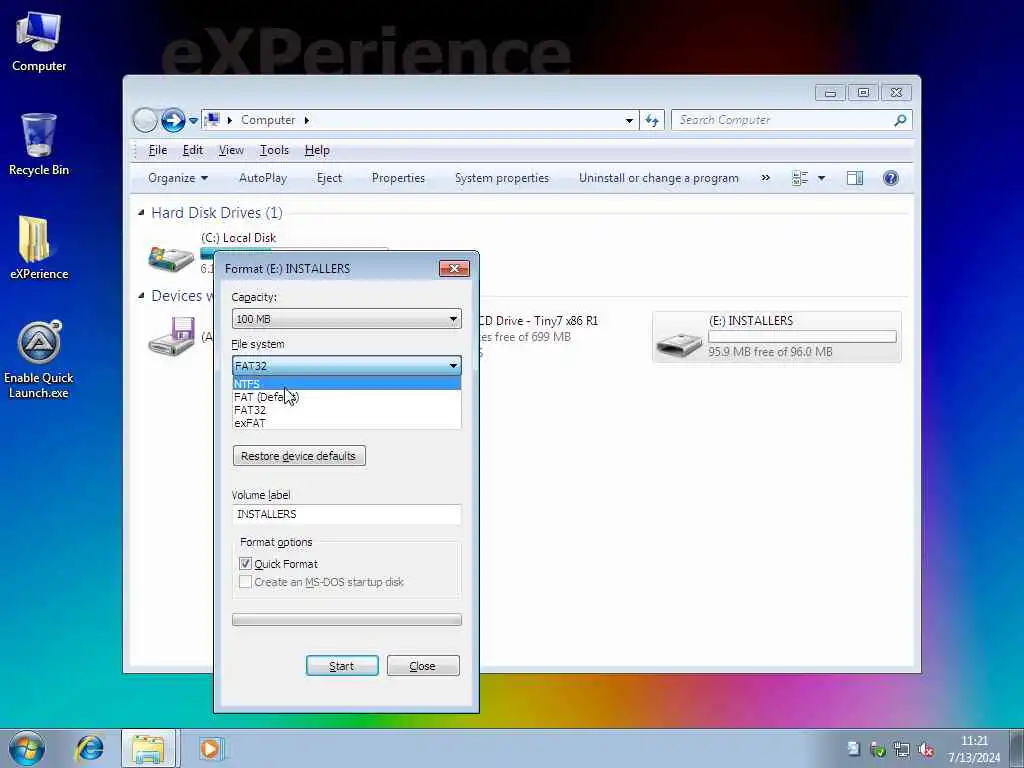
Task: Click AutoPlay in the toolbar
Action: [263, 178]
